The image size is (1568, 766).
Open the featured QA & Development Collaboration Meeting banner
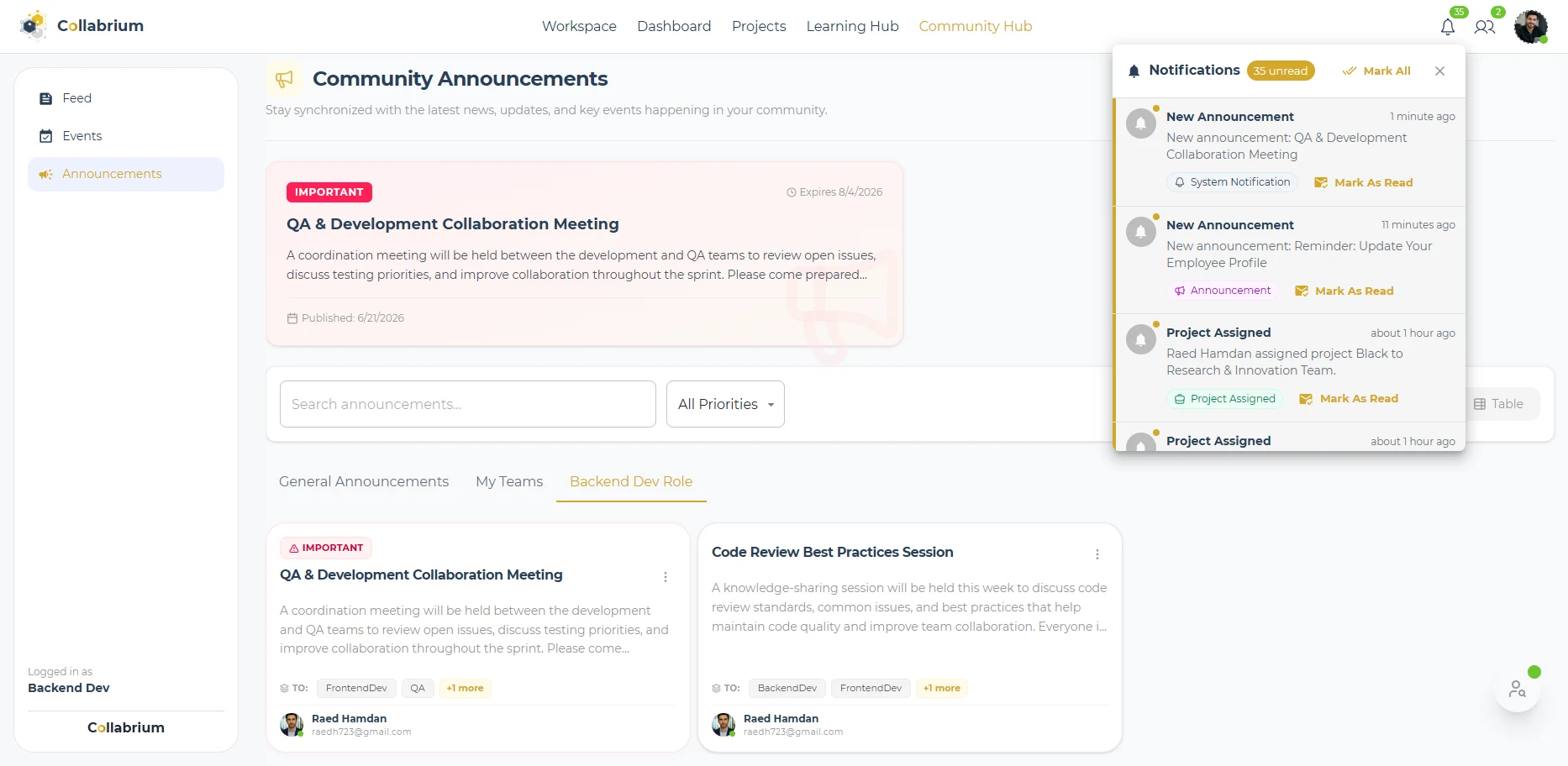click(585, 254)
